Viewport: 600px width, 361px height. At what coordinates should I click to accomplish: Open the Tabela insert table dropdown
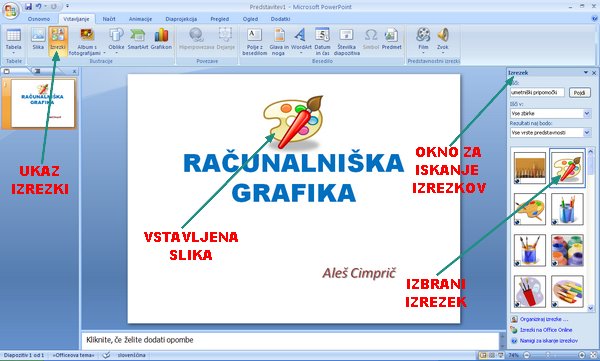(13, 41)
